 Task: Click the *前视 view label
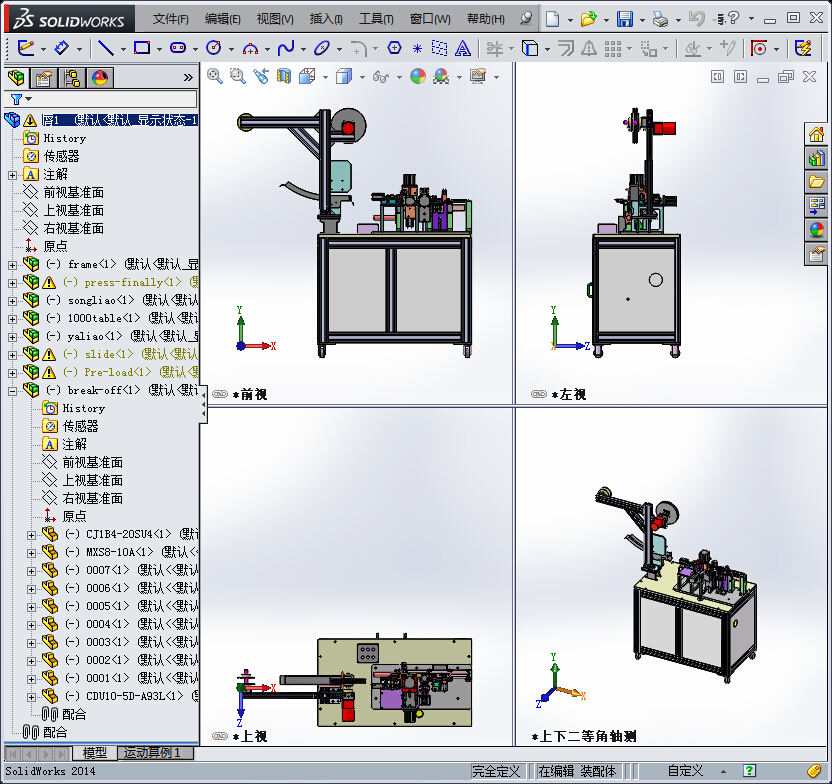click(x=249, y=394)
